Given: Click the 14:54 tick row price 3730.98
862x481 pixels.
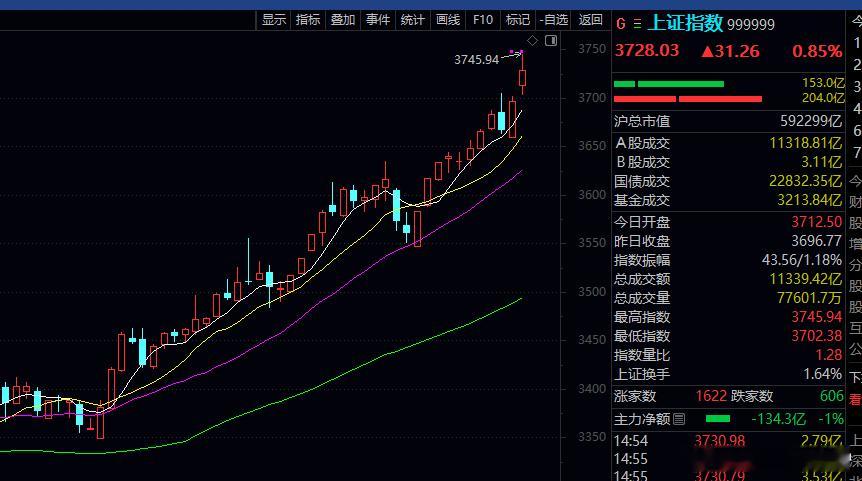Looking at the screenshot, I should pos(719,441).
